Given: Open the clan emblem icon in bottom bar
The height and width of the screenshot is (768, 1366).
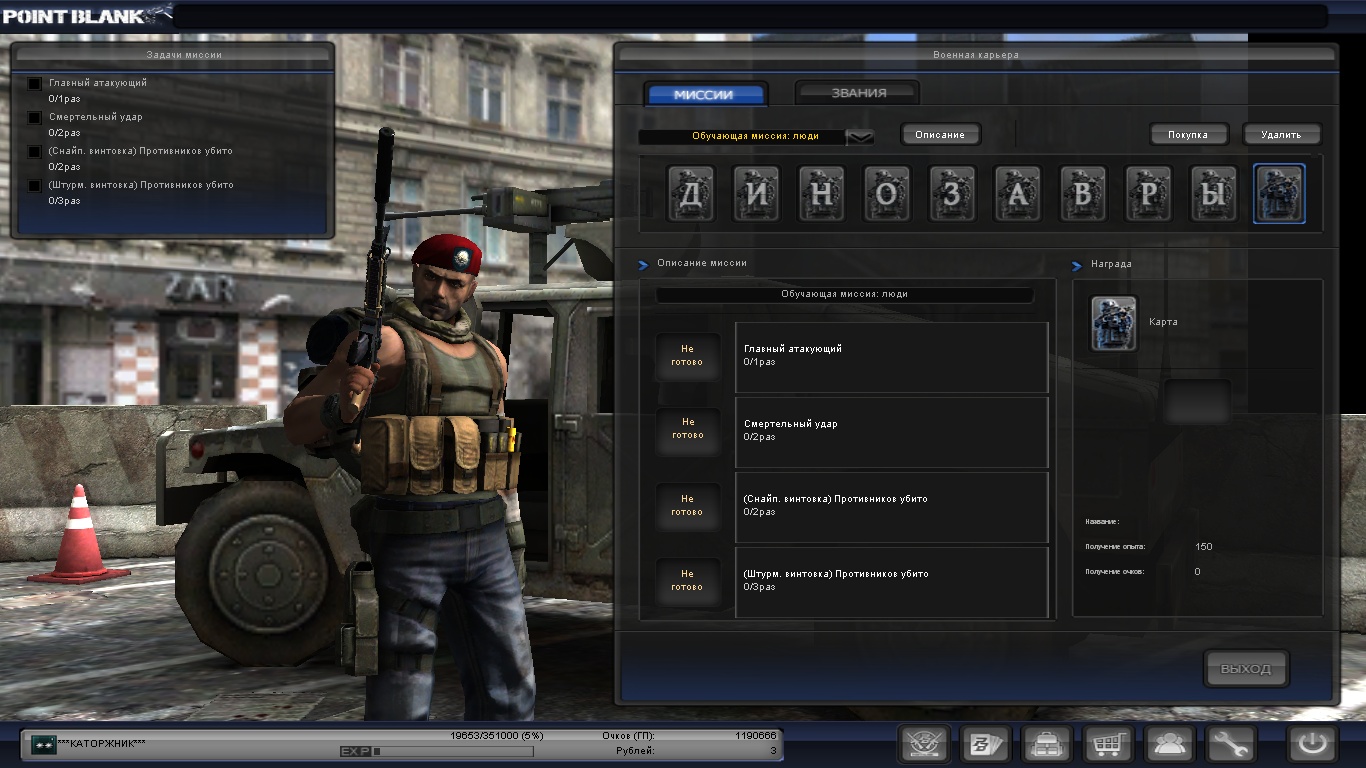Looking at the screenshot, I should (x=924, y=744).
